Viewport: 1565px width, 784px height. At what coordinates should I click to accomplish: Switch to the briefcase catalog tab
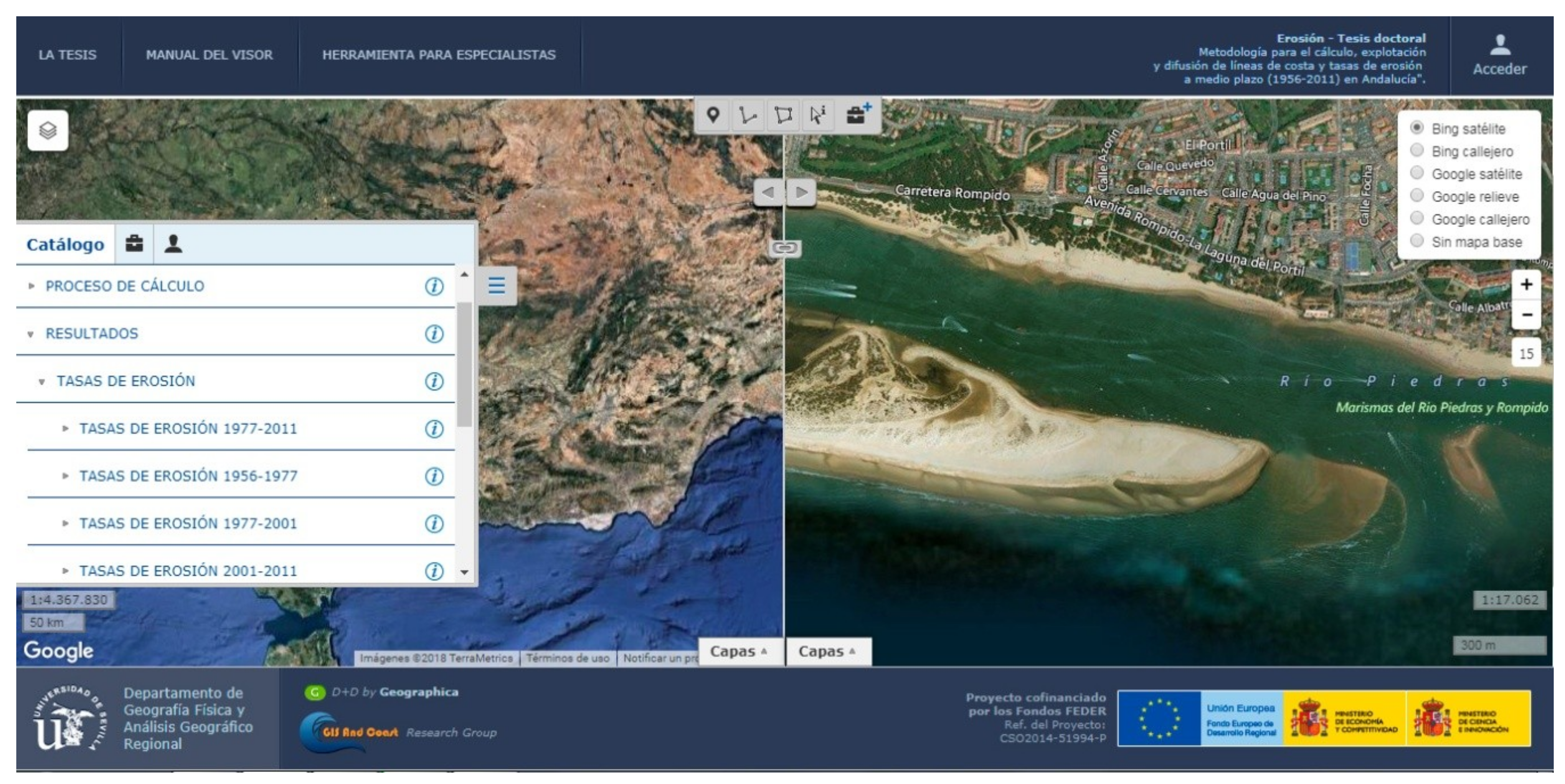click(x=134, y=243)
